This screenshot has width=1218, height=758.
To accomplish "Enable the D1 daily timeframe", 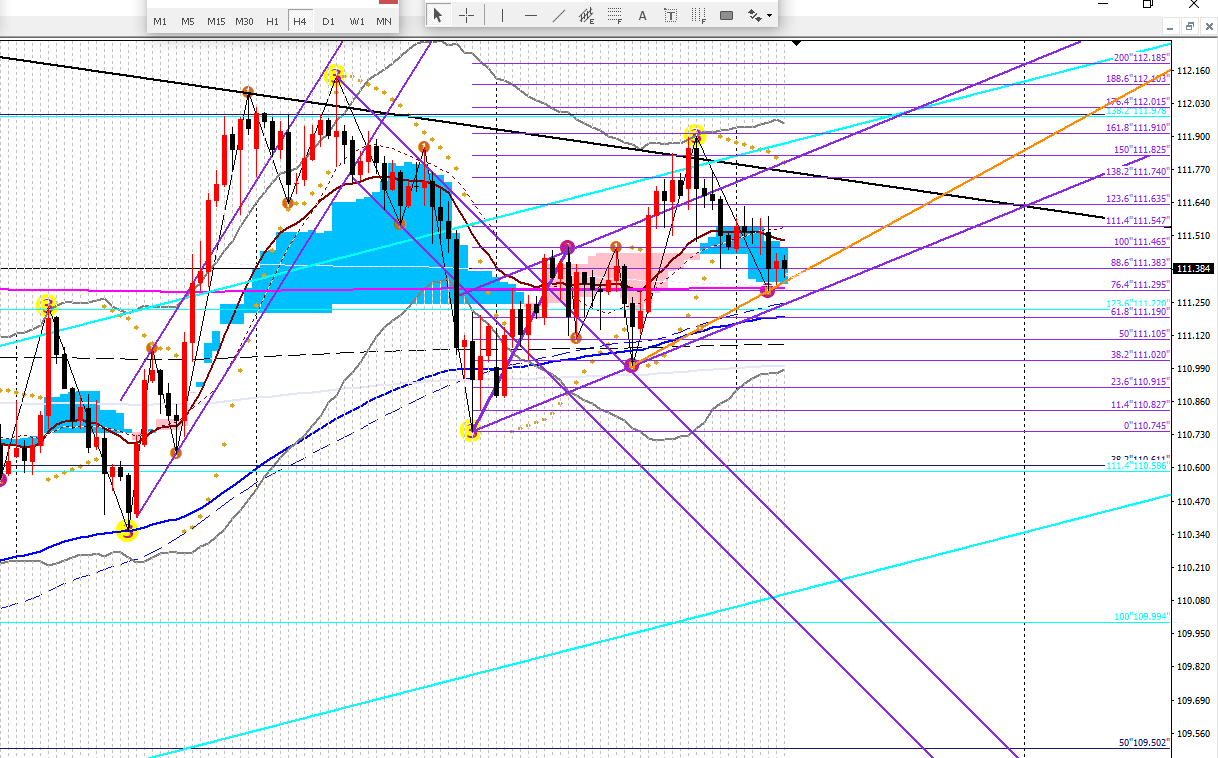I will tap(328, 21).
